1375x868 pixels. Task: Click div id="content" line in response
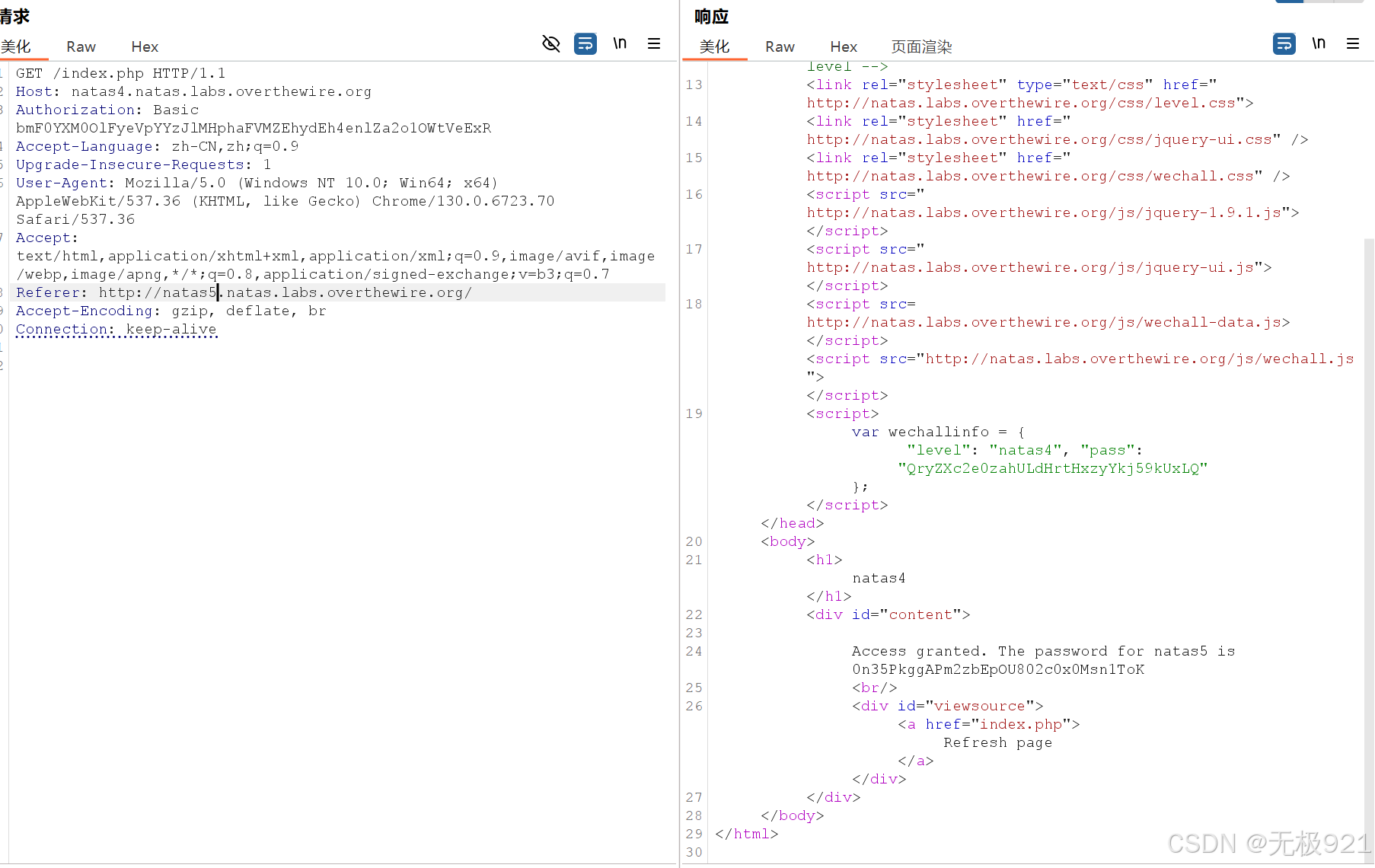(x=888, y=614)
